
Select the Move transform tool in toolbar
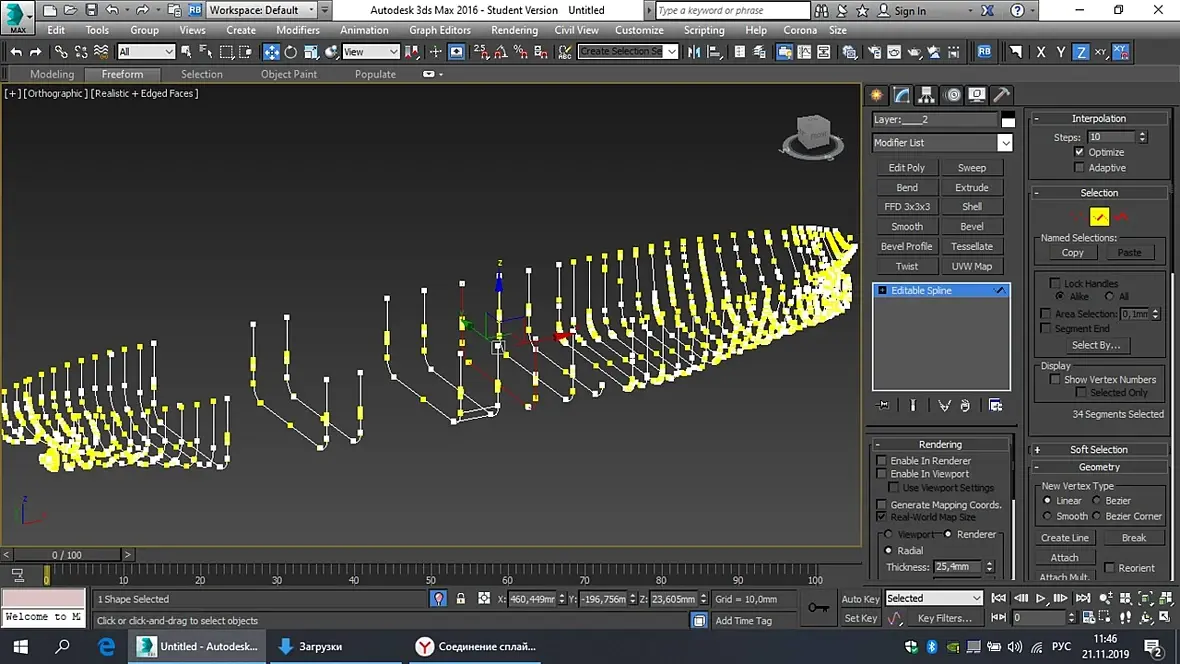(271, 52)
